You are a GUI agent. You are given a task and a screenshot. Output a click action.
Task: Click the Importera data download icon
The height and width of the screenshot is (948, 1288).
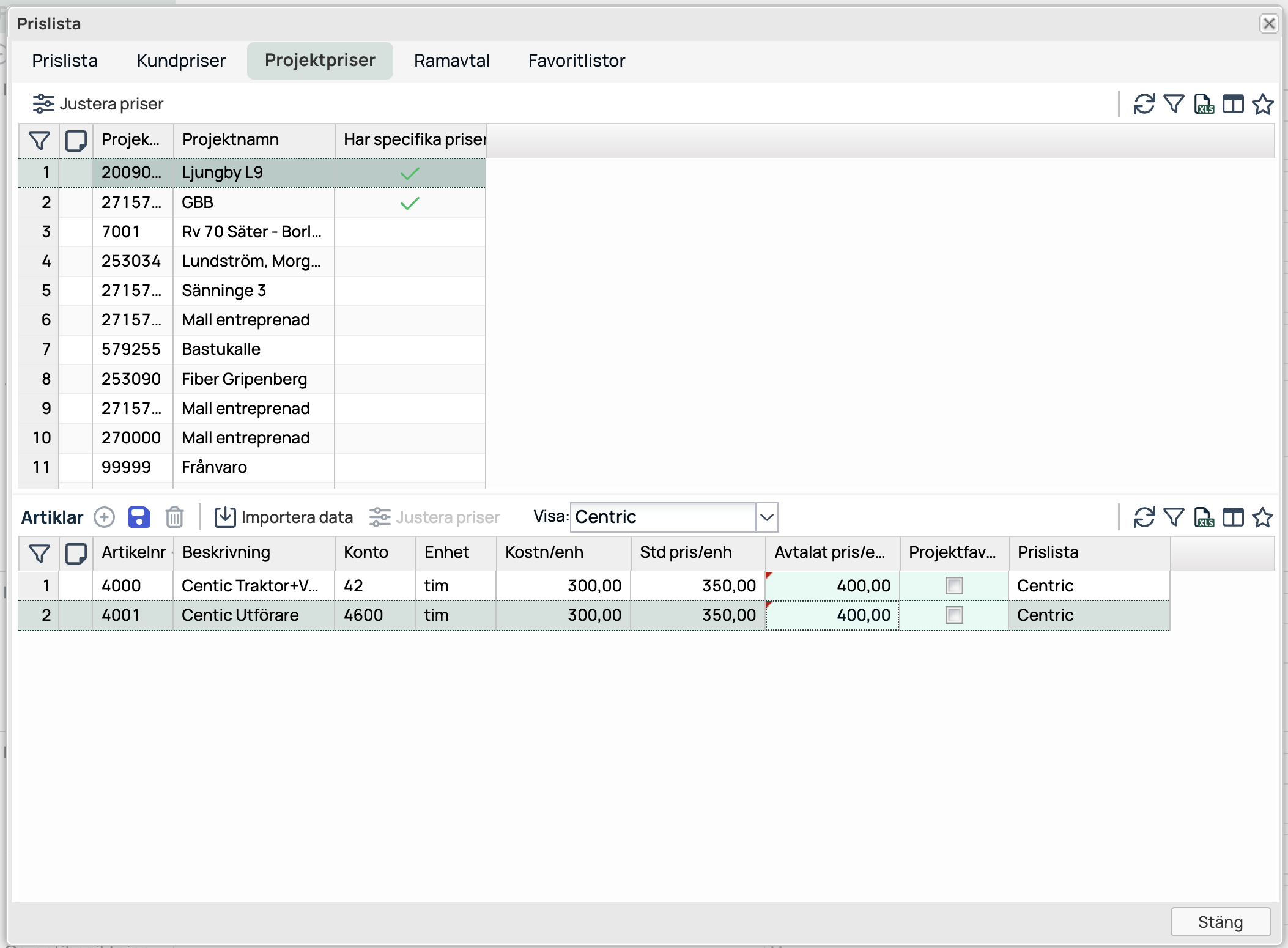click(225, 517)
